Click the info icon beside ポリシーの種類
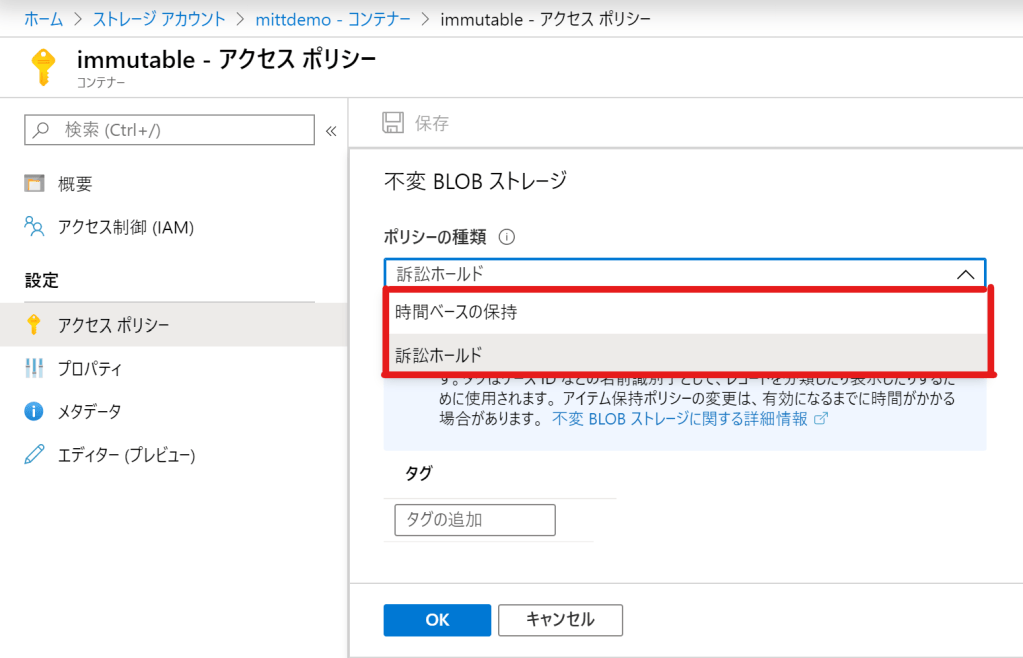 point(506,237)
